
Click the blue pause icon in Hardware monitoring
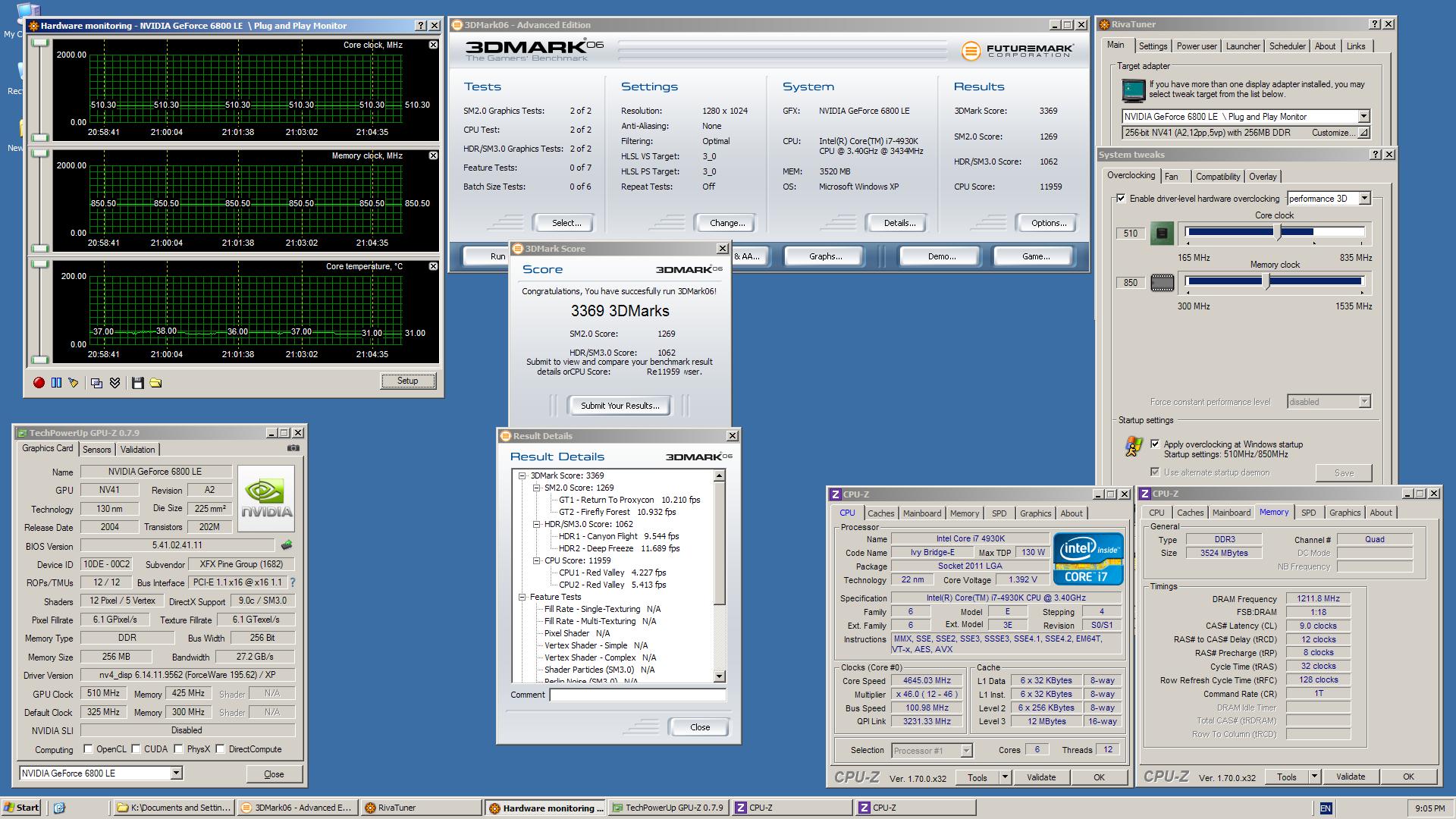56,383
